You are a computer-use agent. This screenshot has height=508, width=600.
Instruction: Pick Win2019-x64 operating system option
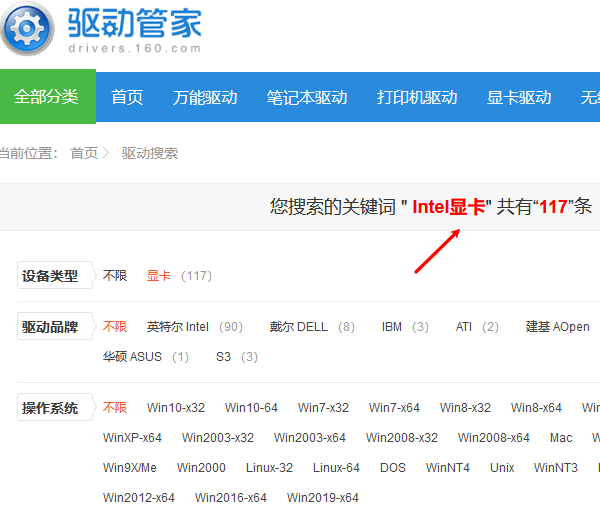coord(322,498)
